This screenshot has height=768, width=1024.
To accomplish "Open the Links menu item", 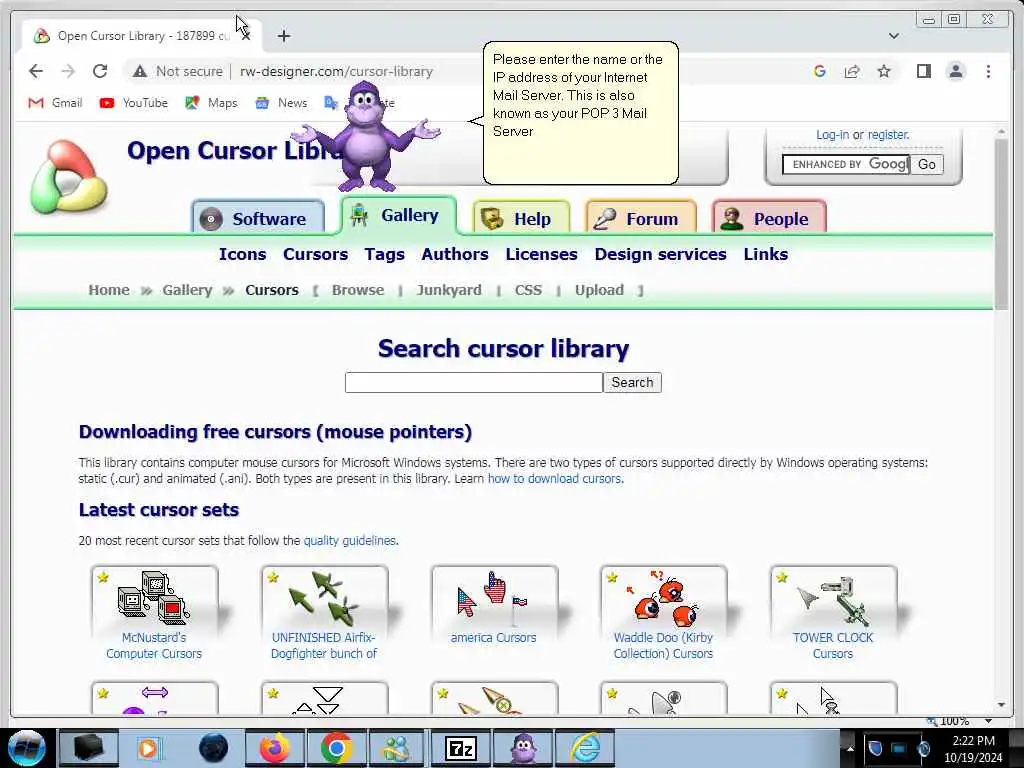I will tap(765, 254).
